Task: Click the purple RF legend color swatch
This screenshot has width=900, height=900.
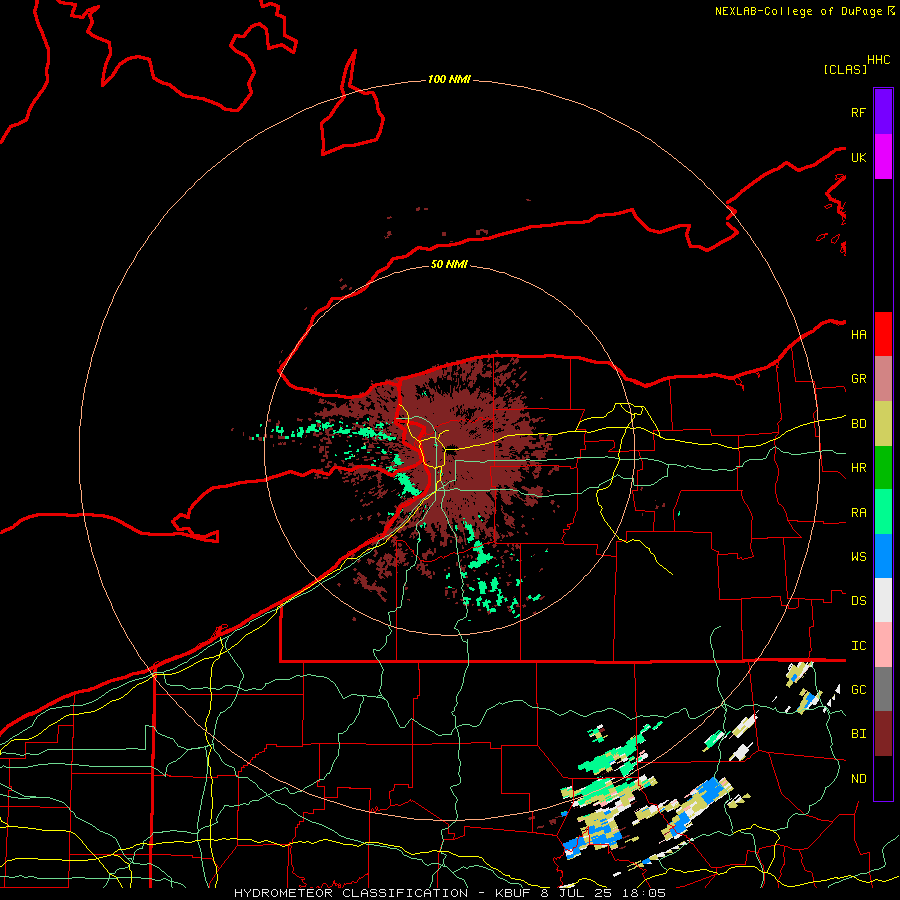Action: (x=883, y=111)
